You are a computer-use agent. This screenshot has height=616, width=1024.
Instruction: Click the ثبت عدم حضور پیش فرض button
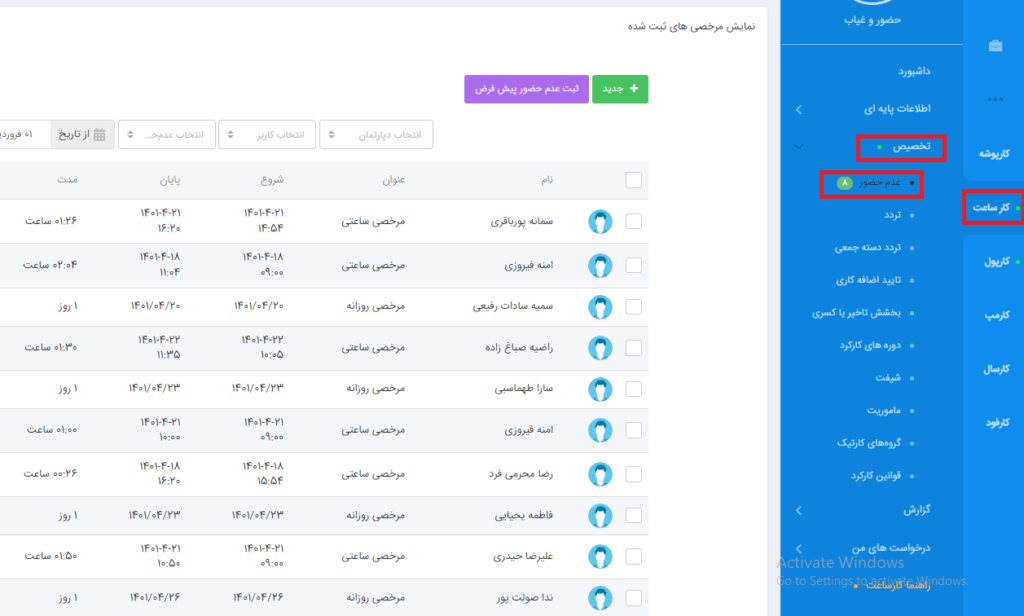tap(526, 89)
